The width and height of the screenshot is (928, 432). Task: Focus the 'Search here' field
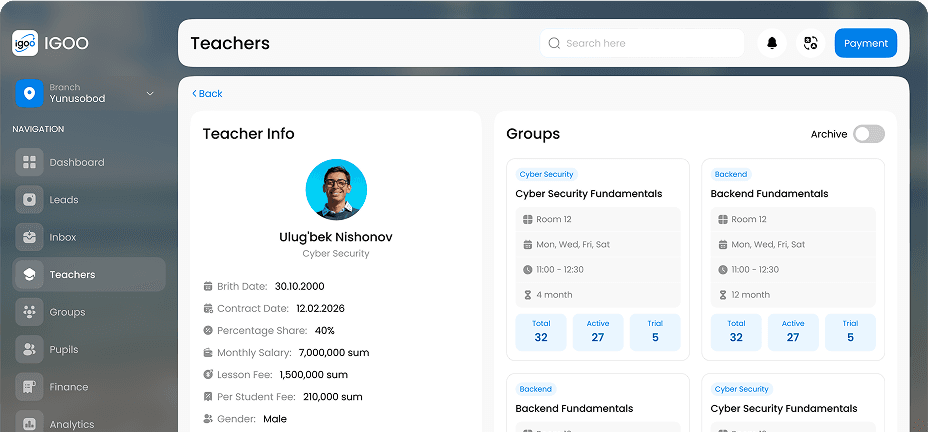[x=642, y=43]
